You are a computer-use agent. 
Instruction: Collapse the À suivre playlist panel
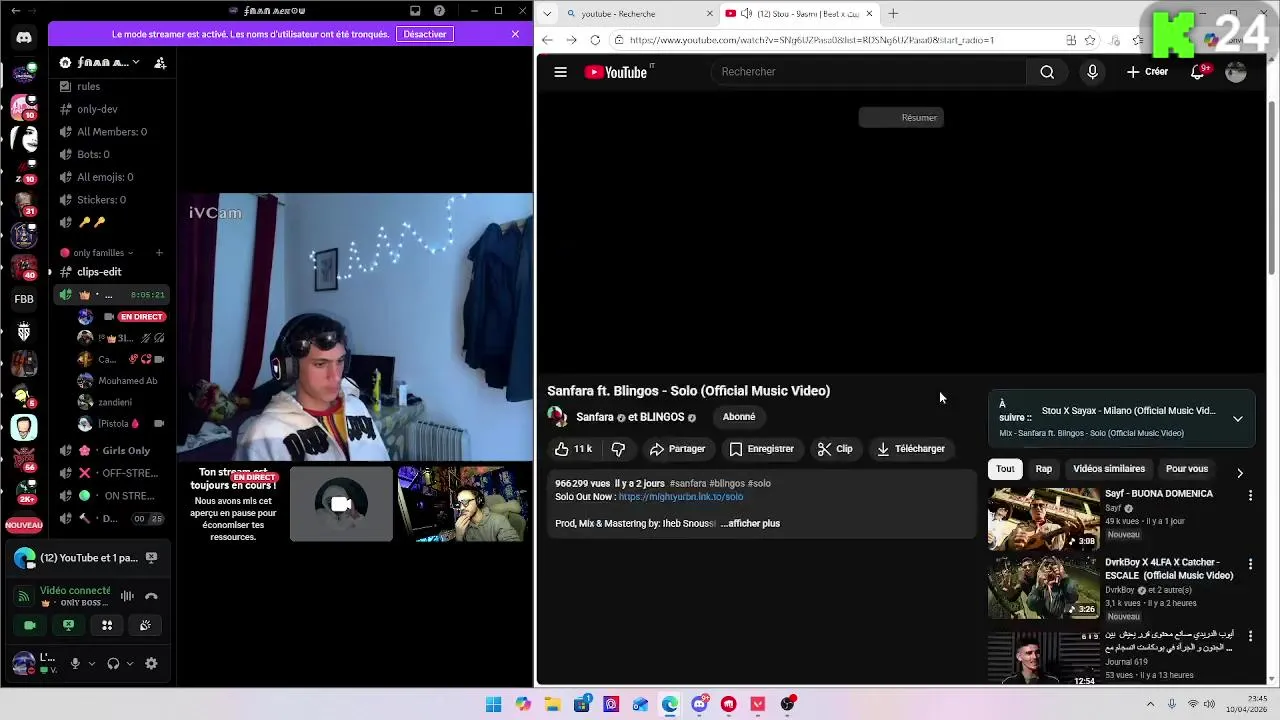tap(1238, 419)
